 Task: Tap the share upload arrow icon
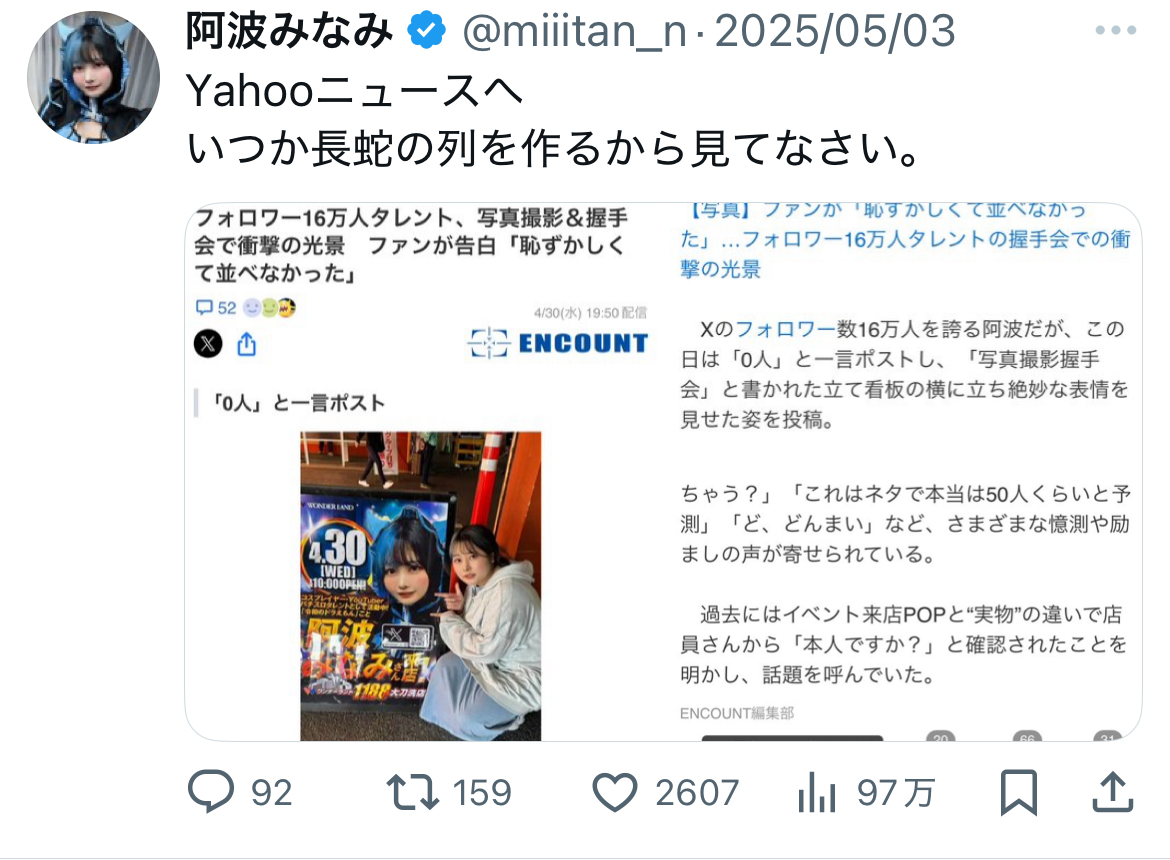pos(1113,791)
